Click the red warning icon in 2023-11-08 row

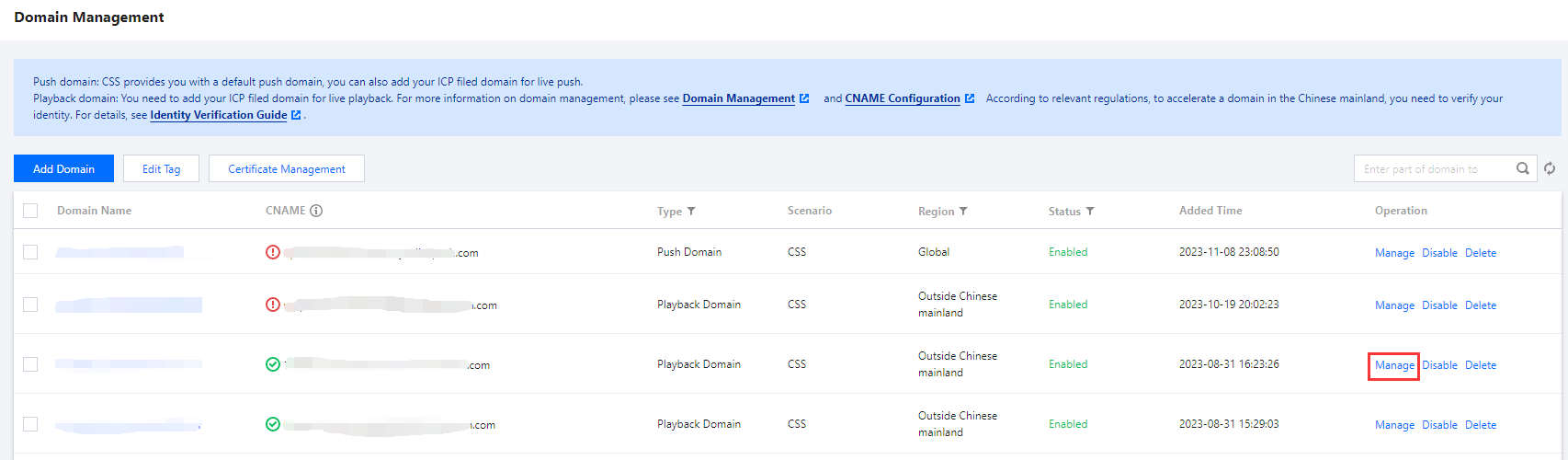coord(273,252)
